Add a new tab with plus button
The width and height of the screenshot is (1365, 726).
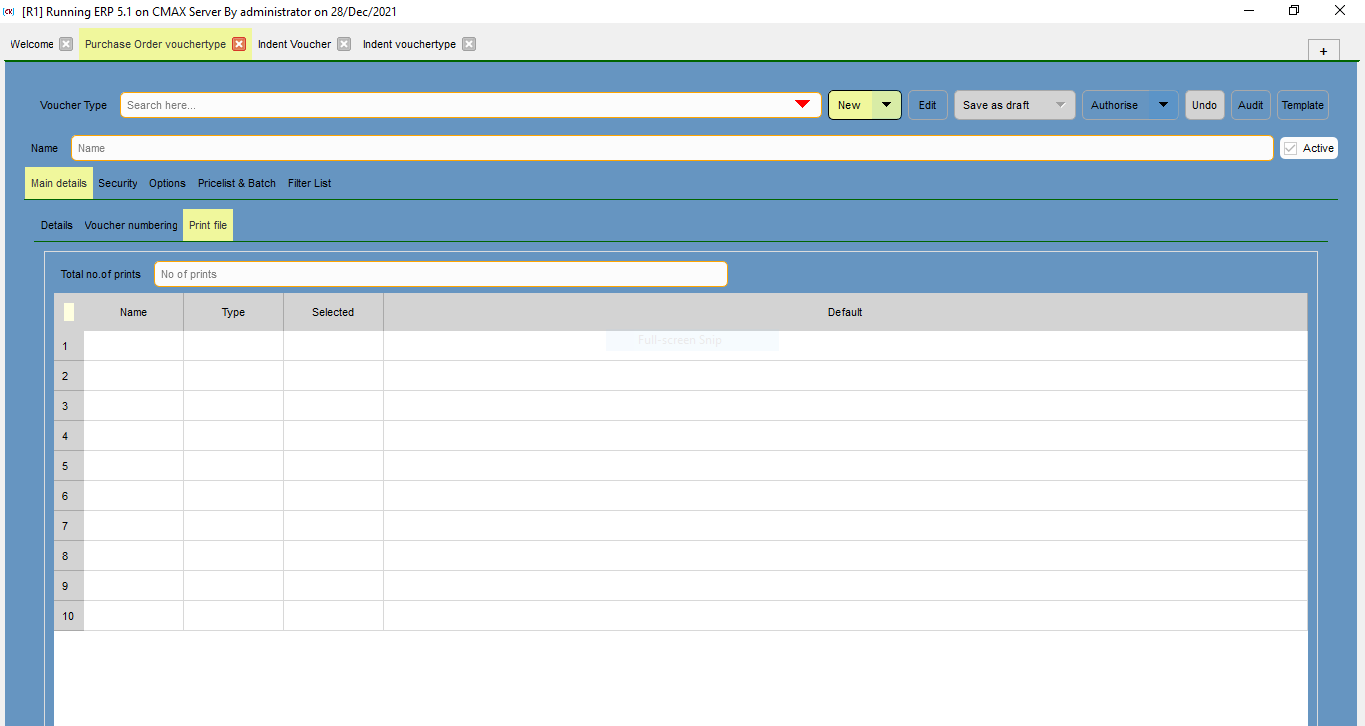(x=1323, y=51)
